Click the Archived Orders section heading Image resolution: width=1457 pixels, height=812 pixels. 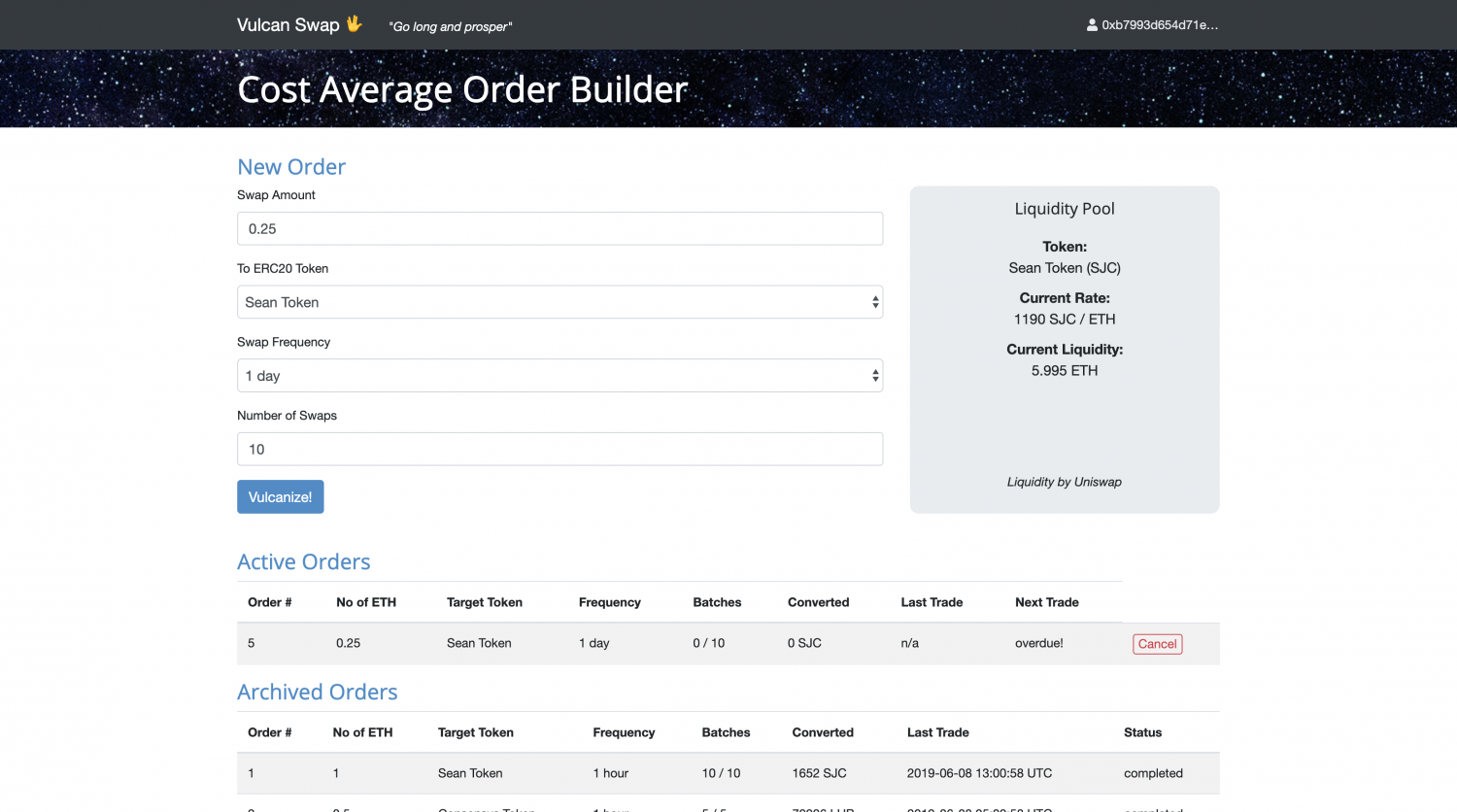coord(317,692)
